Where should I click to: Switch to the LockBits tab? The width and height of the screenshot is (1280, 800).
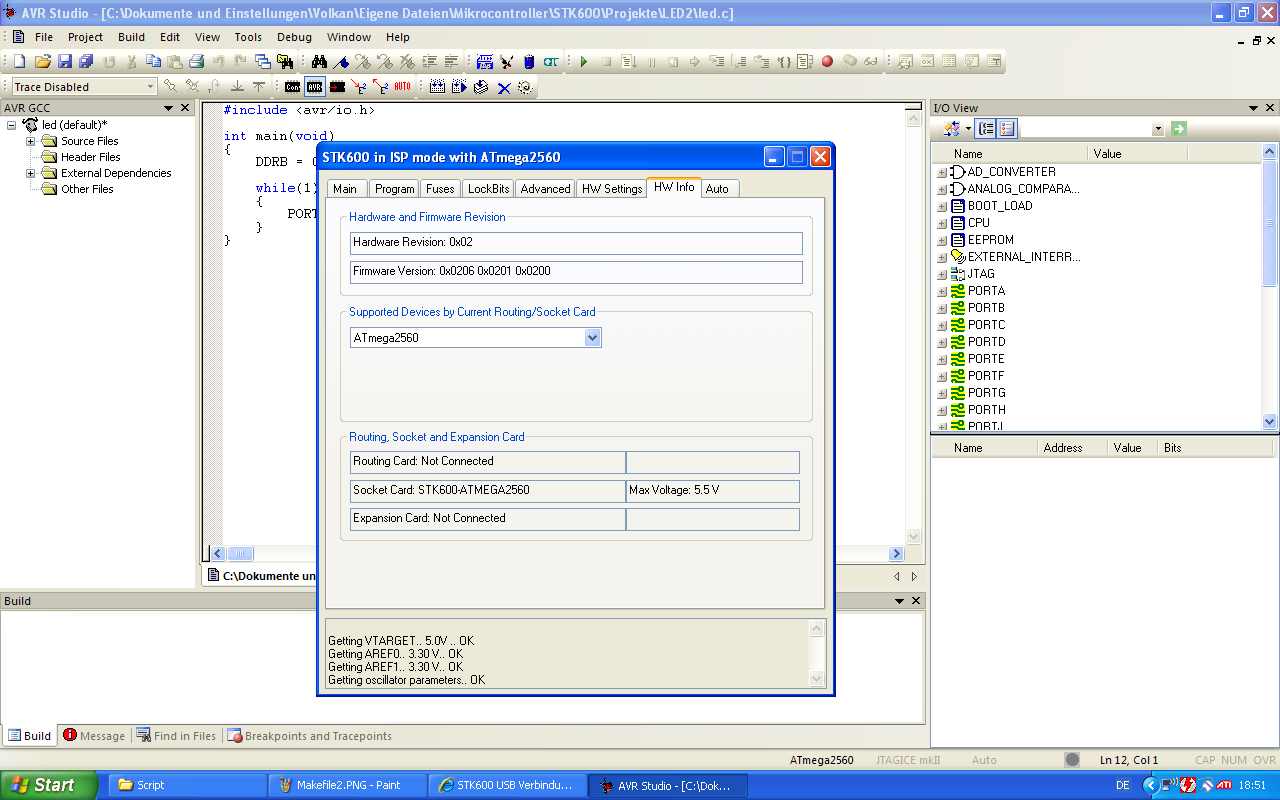click(x=488, y=188)
